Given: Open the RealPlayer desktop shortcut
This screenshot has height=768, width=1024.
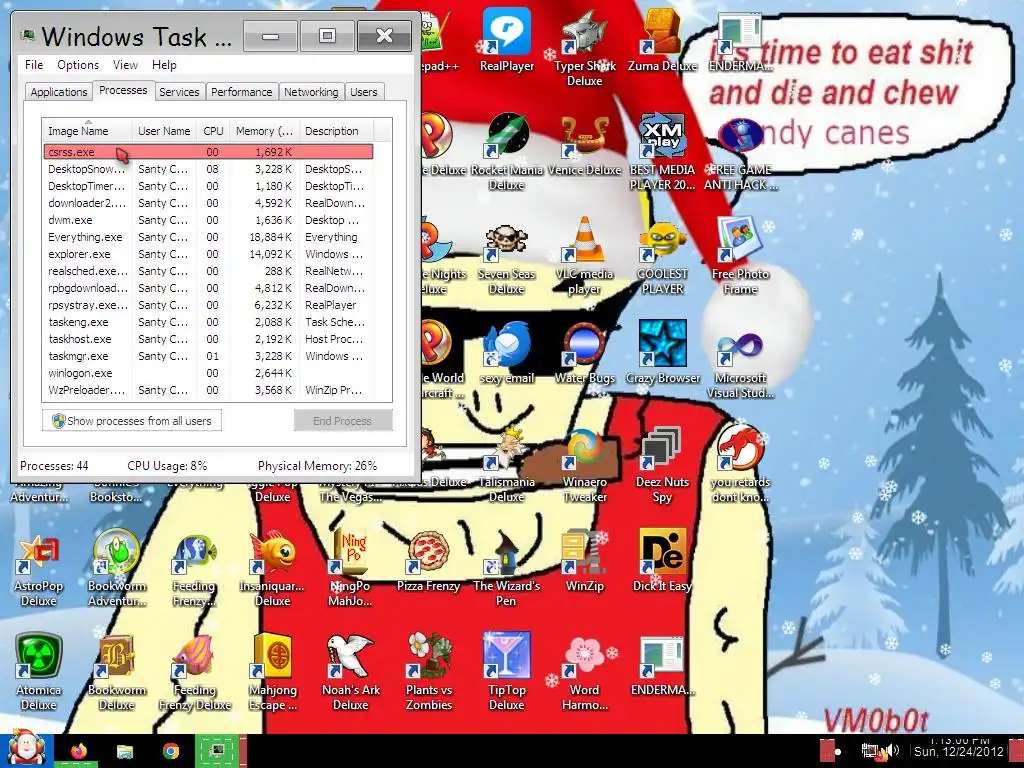Looking at the screenshot, I should point(507,39).
